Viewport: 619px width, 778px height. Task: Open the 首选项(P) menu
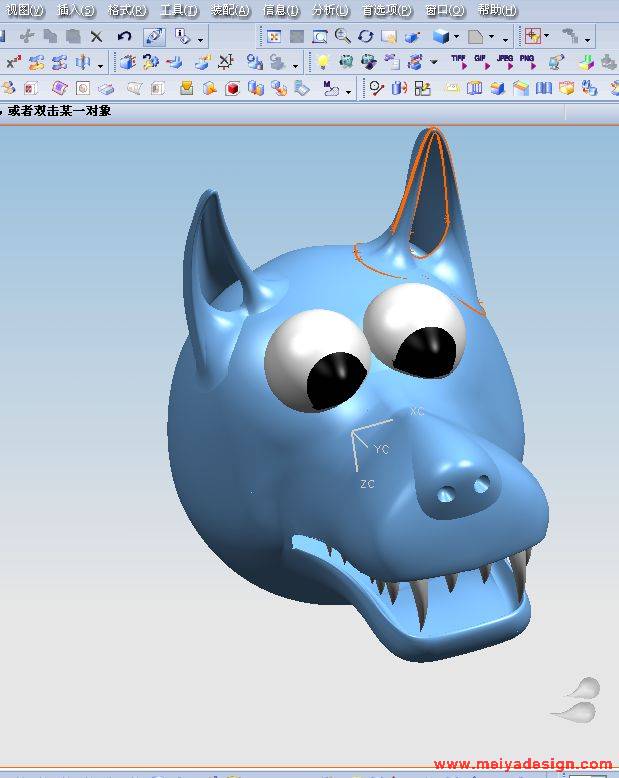coord(386,10)
